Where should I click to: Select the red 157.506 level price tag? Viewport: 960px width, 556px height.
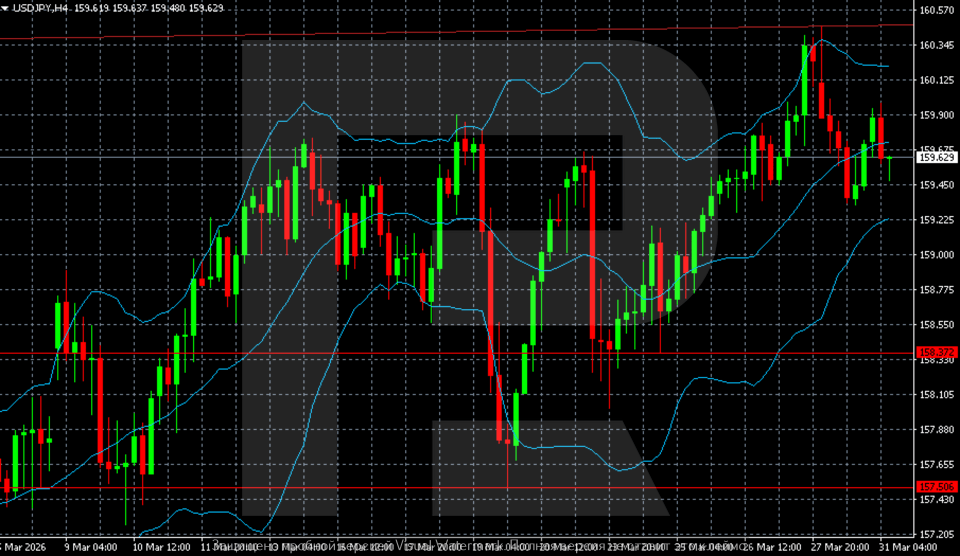pyautogui.click(x=937, y=487)
